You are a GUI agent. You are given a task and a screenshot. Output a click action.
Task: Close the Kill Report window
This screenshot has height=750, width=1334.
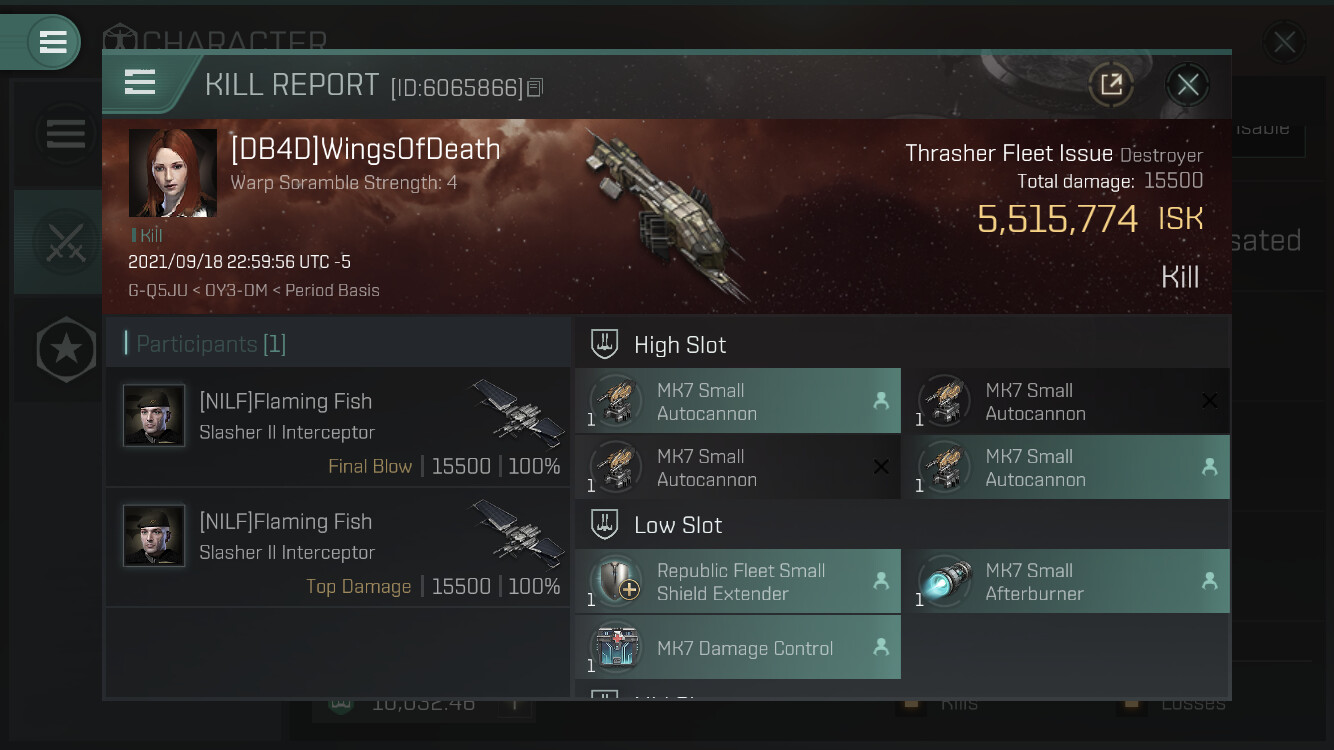[1187, 85]
